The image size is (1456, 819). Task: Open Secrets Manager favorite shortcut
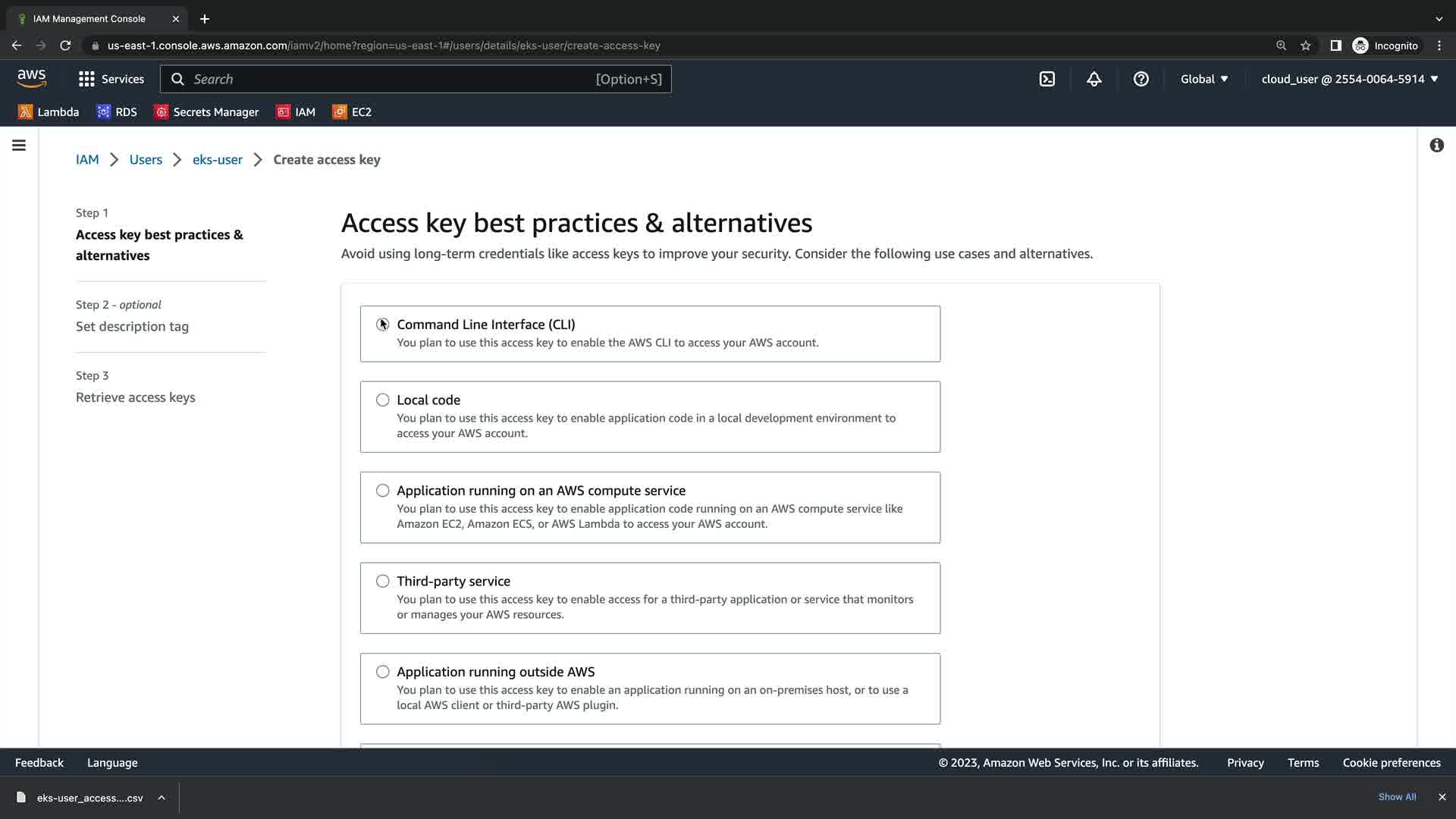pyautogui.click(x=206, y=111)
